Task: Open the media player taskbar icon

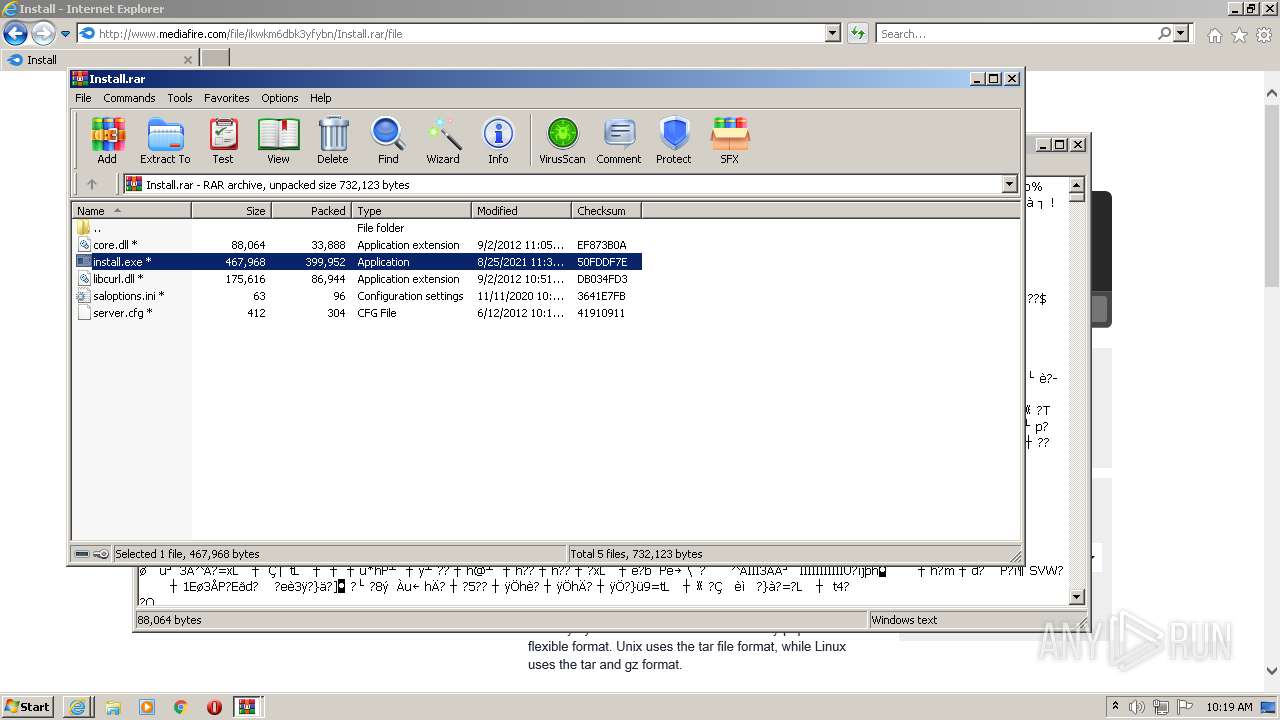Action: [146, 707]
